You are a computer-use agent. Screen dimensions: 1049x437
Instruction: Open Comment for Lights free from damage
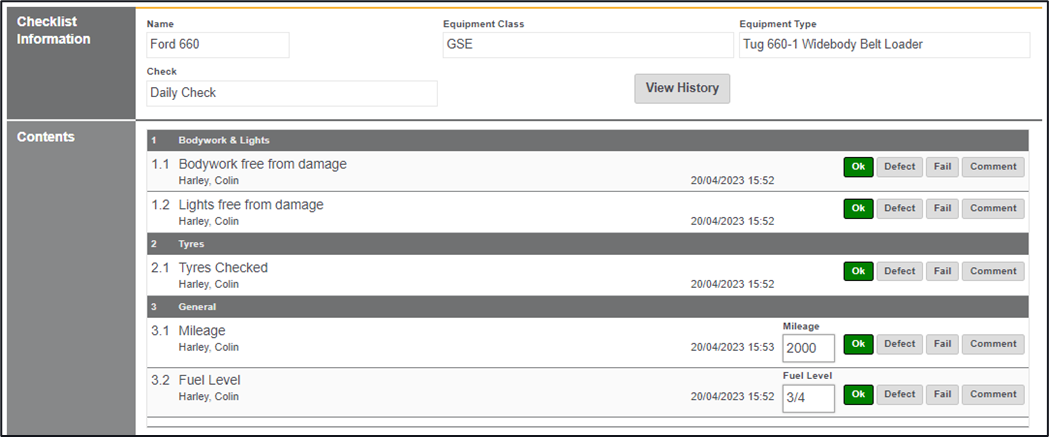click(992, 208)
